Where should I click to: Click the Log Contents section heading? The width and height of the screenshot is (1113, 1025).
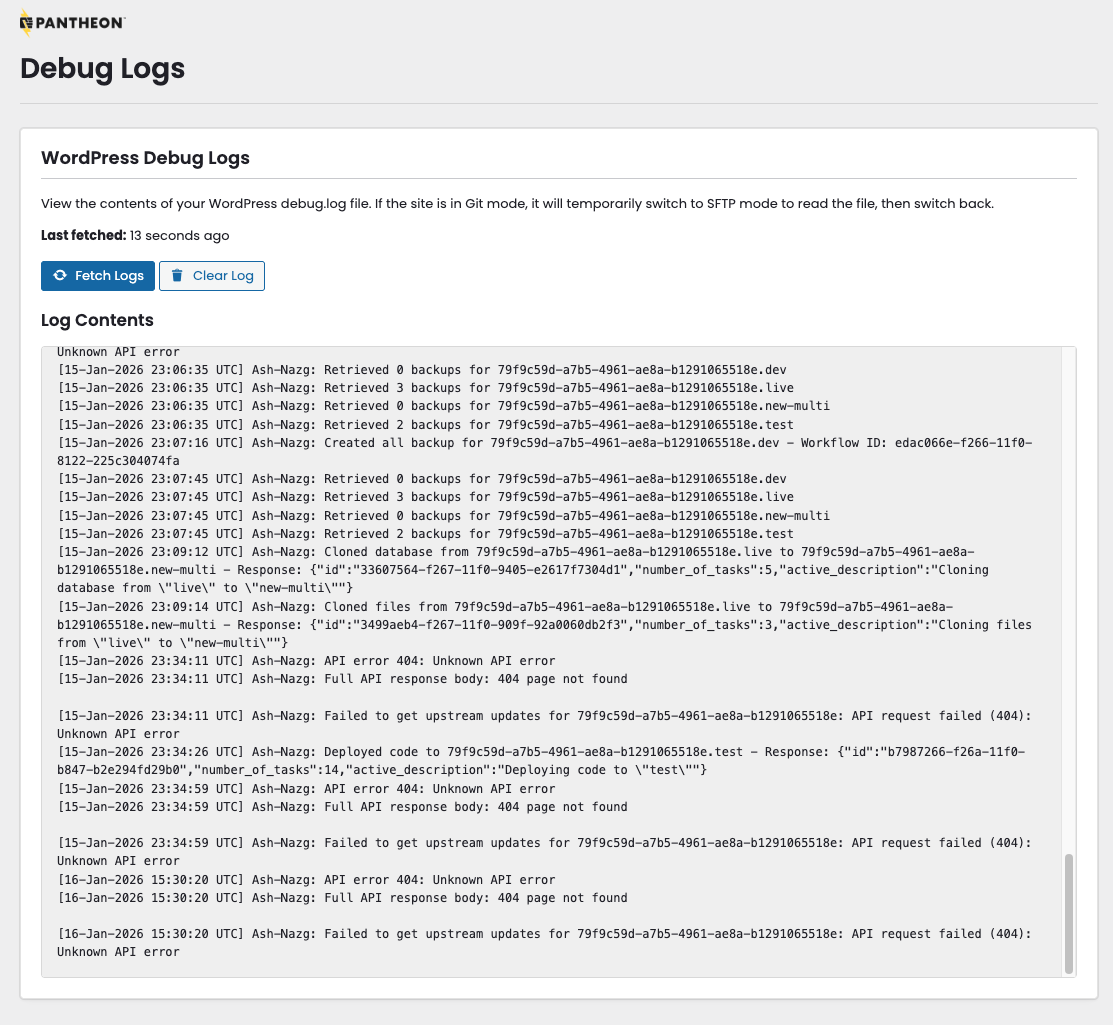click(x=96, y=320)
